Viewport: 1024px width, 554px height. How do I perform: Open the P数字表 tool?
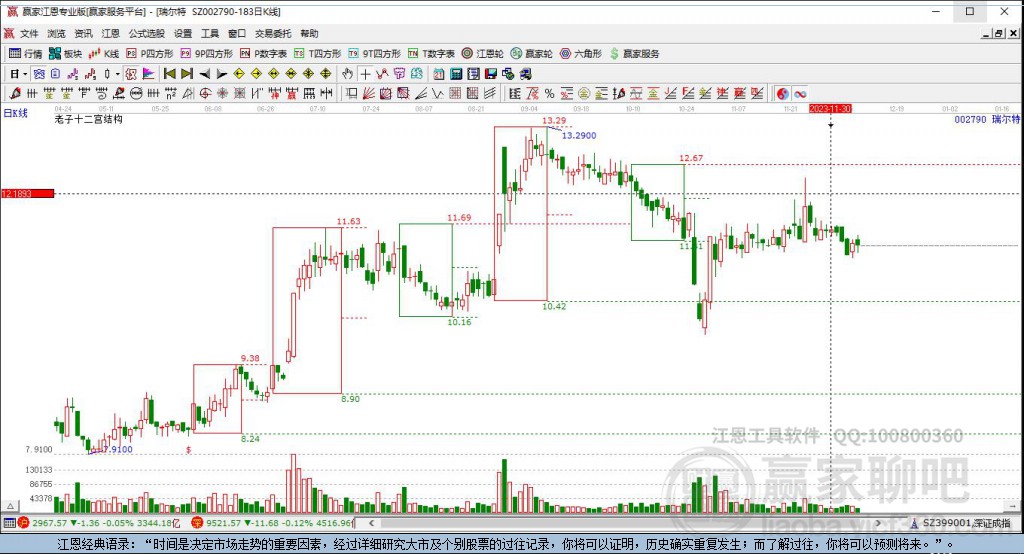pyautogui.click(x=263, y=54)
